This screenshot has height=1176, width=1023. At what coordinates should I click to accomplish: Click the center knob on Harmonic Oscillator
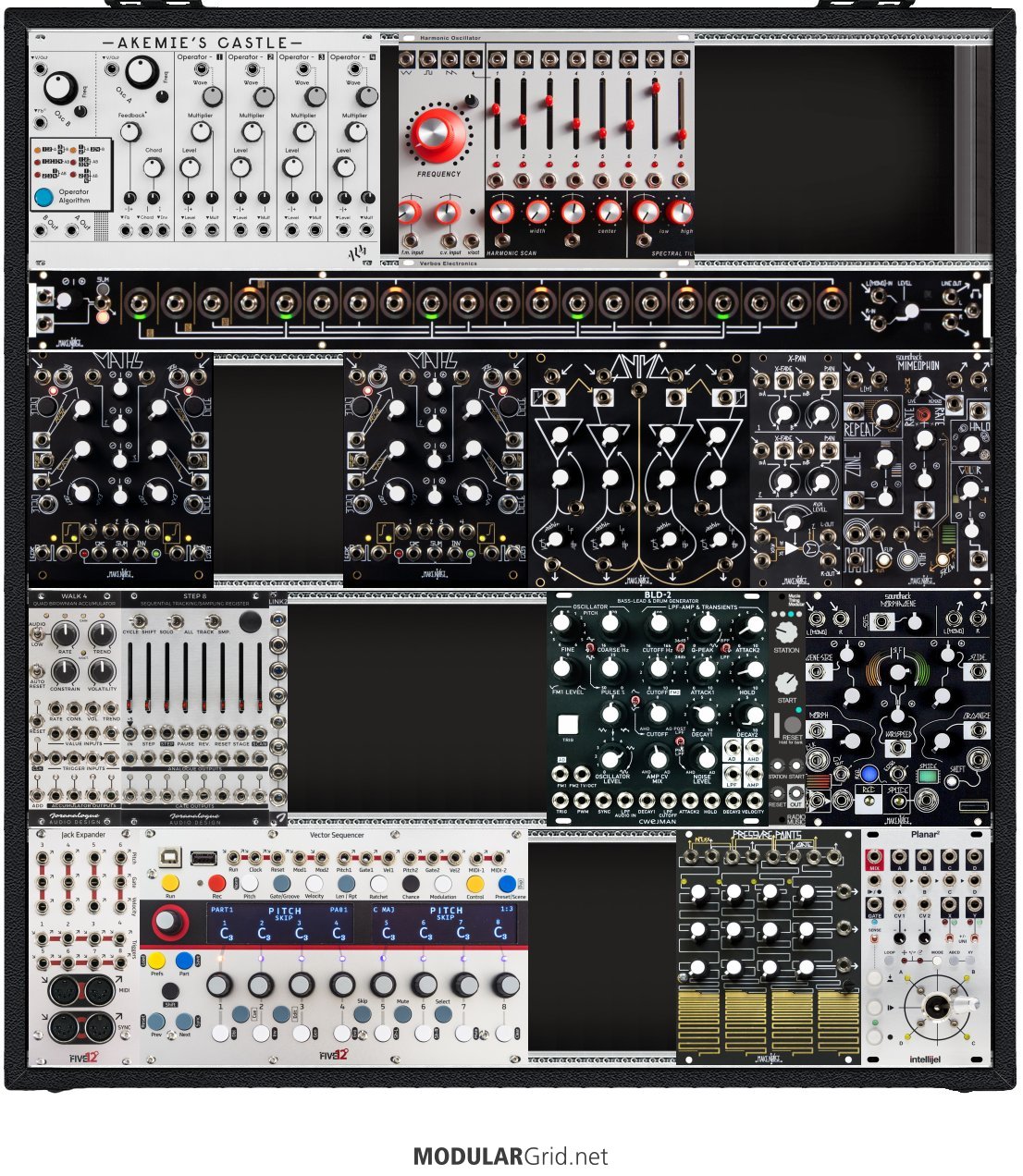click(x=608, y=213)
